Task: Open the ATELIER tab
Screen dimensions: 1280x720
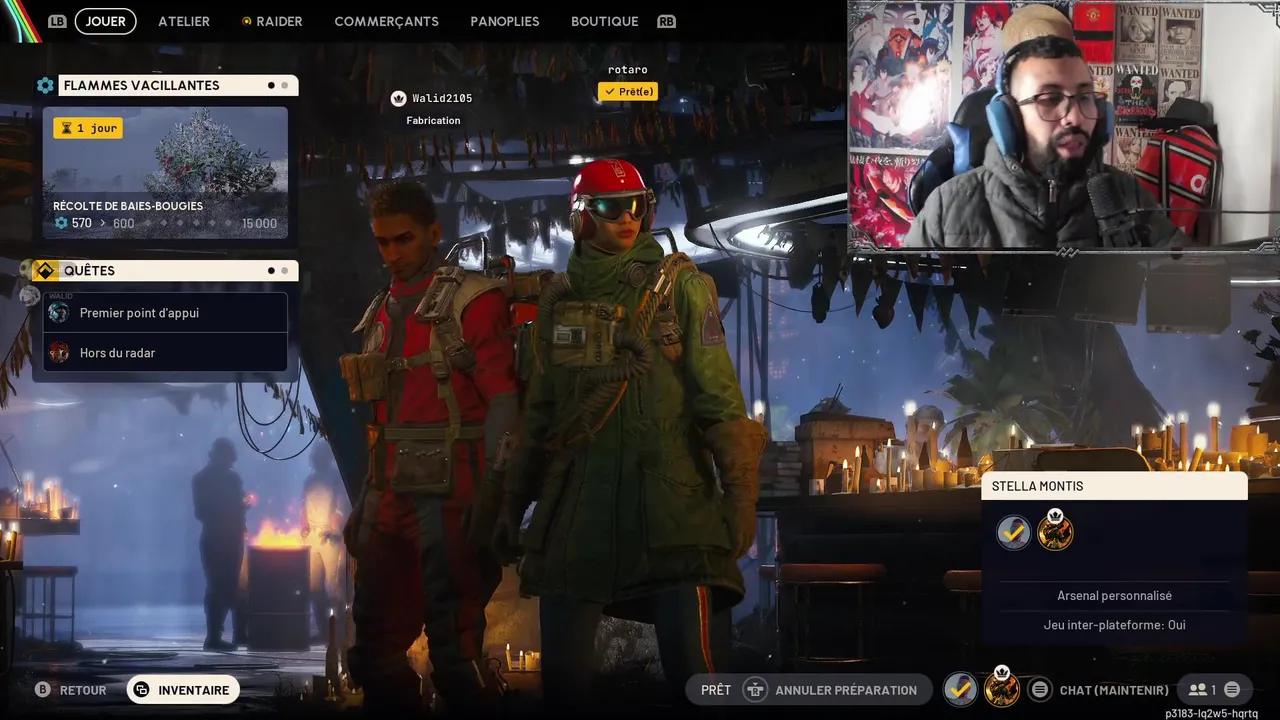Action: click(184, 21)
